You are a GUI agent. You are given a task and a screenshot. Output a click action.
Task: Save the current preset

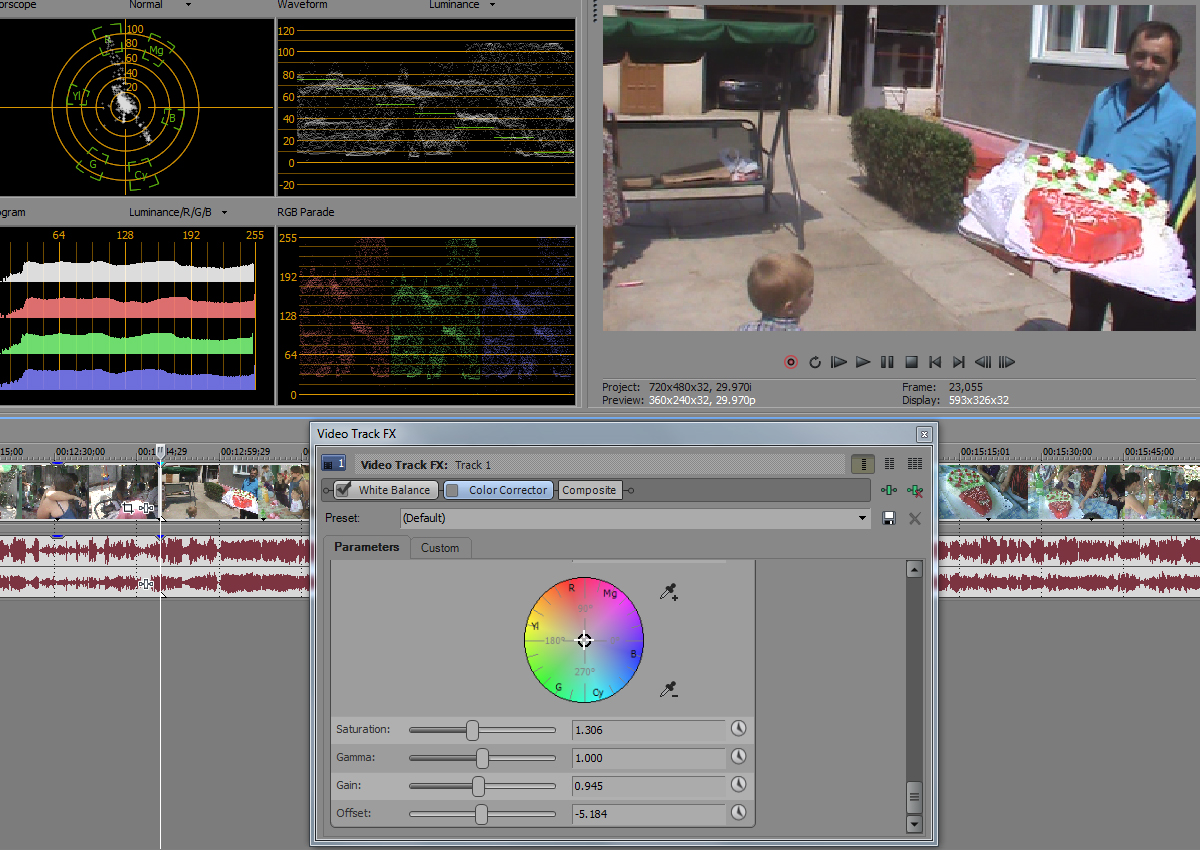[x=889, y=518]
